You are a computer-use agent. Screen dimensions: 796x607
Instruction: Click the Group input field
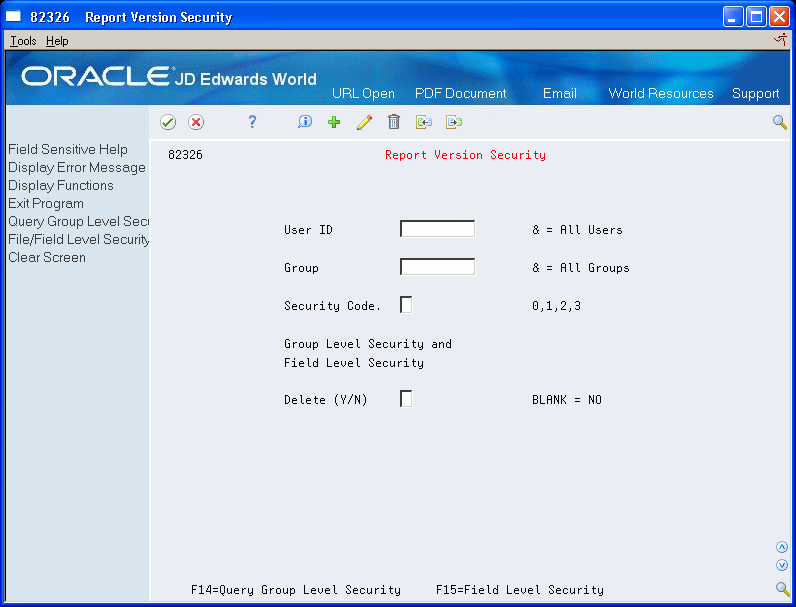point(437,267)
